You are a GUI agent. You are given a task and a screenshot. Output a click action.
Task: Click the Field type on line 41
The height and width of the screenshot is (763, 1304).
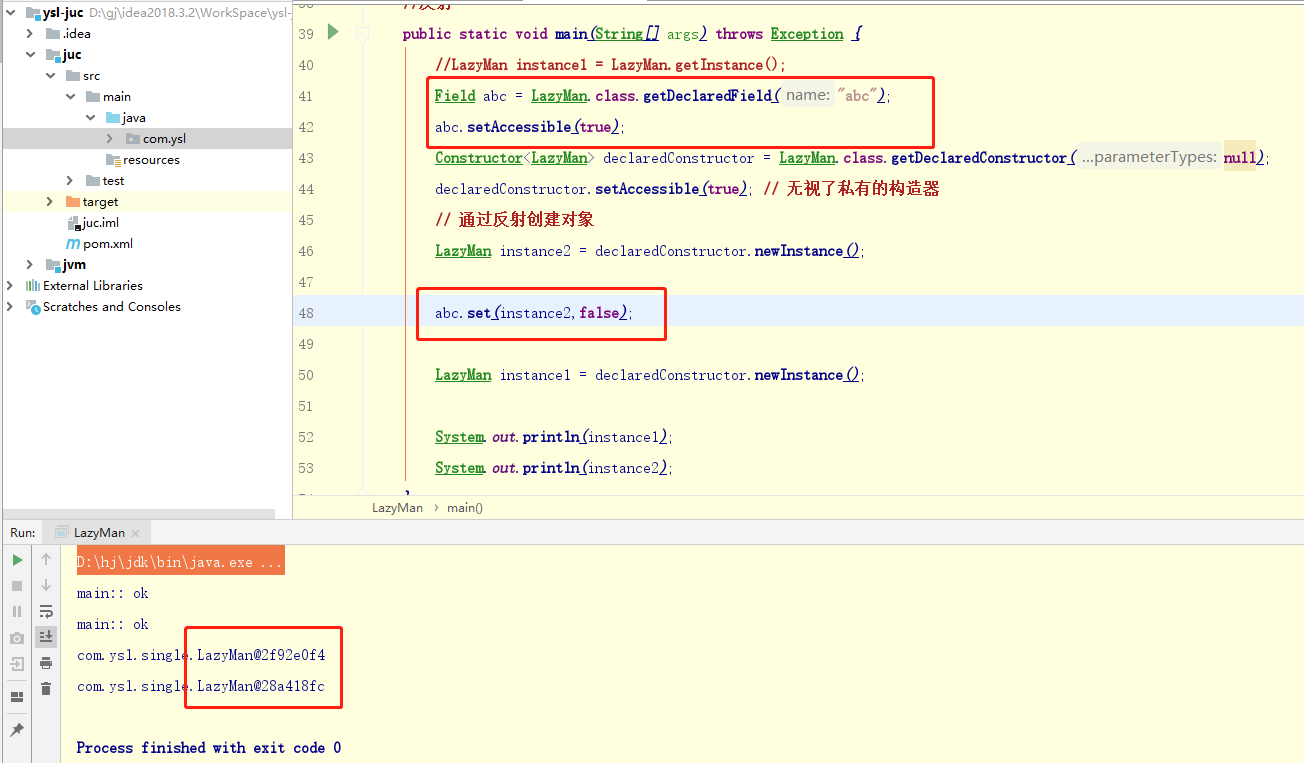pos(455,96)
